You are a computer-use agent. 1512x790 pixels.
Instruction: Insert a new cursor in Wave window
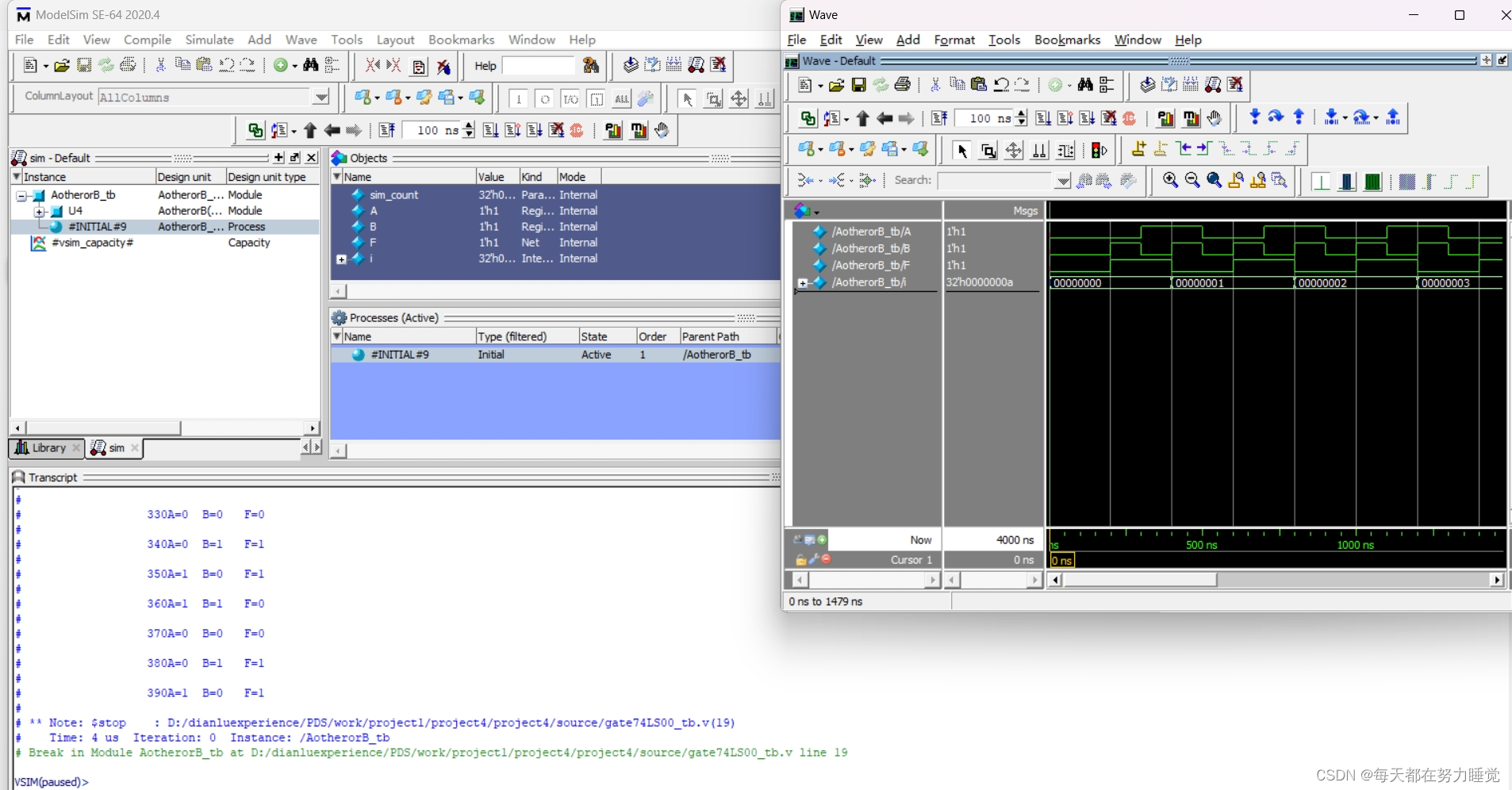(1138, 149)
